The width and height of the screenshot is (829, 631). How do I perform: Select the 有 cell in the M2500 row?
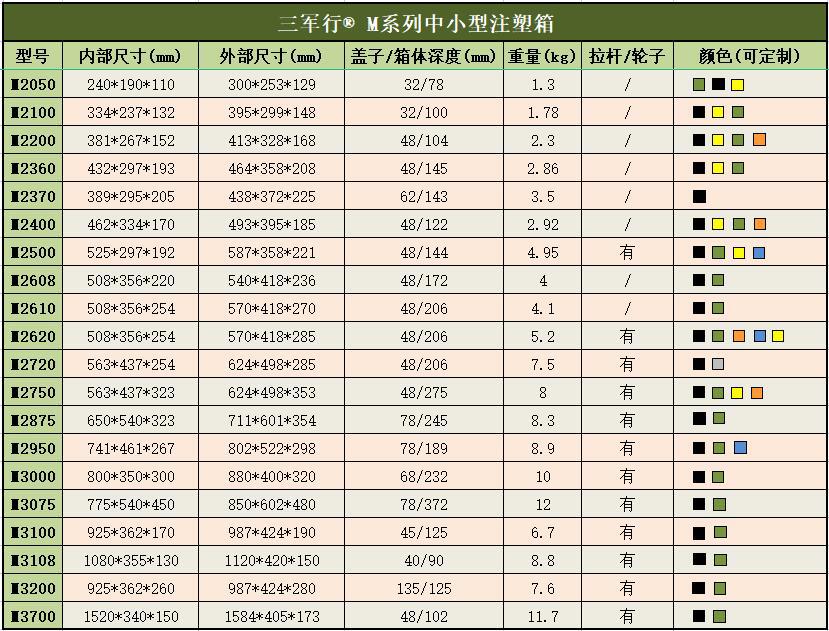tap(627, 252)
